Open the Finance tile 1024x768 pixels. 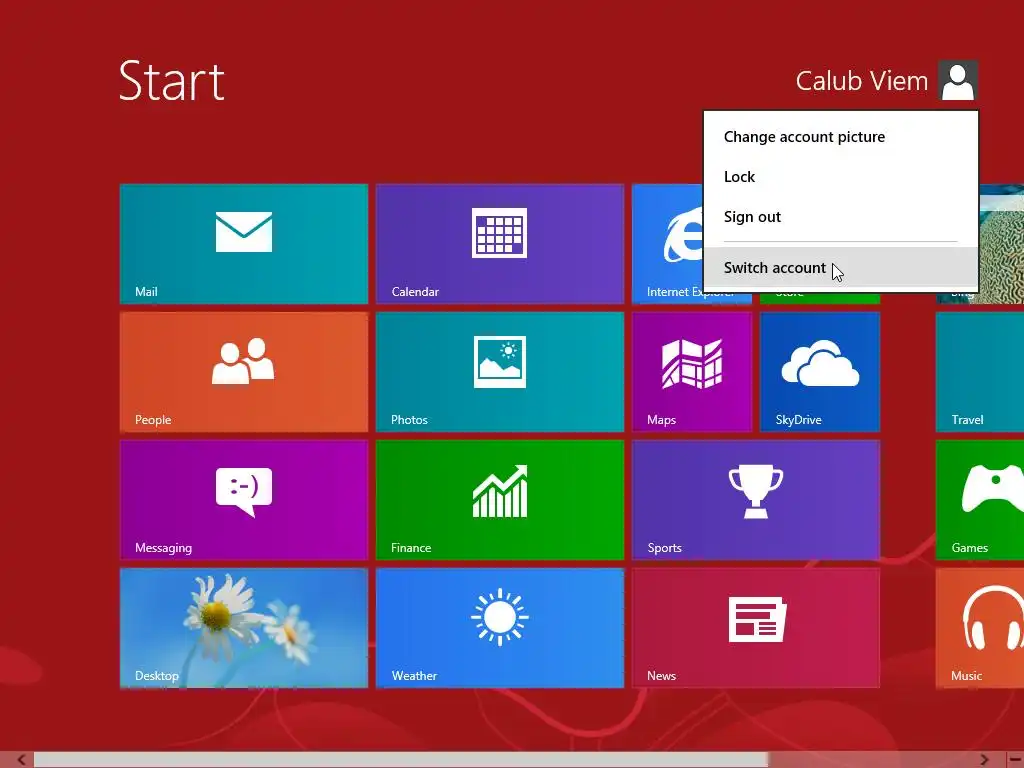click(x=500, y=500)
